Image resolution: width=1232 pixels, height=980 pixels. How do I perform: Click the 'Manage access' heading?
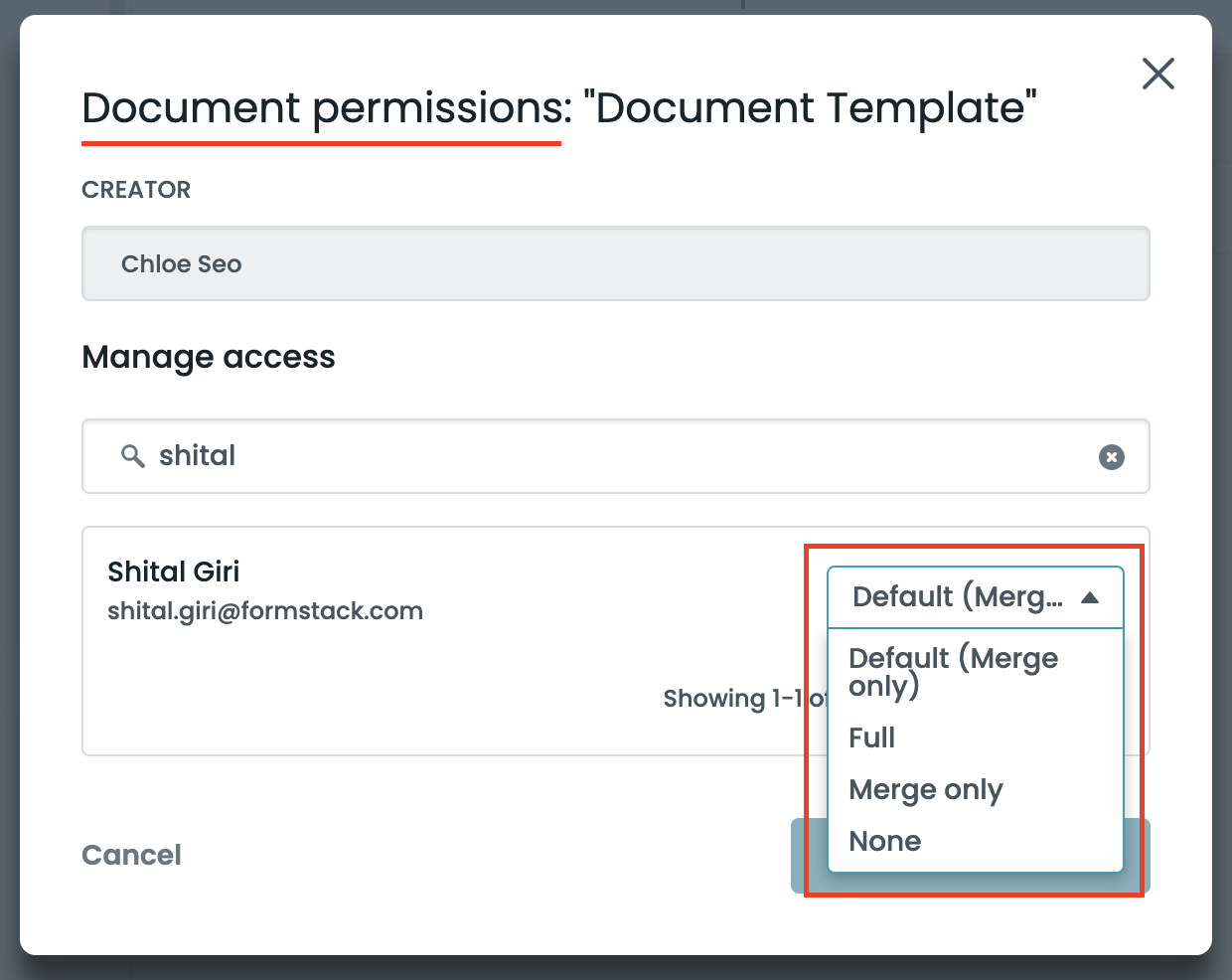(209, 357)
